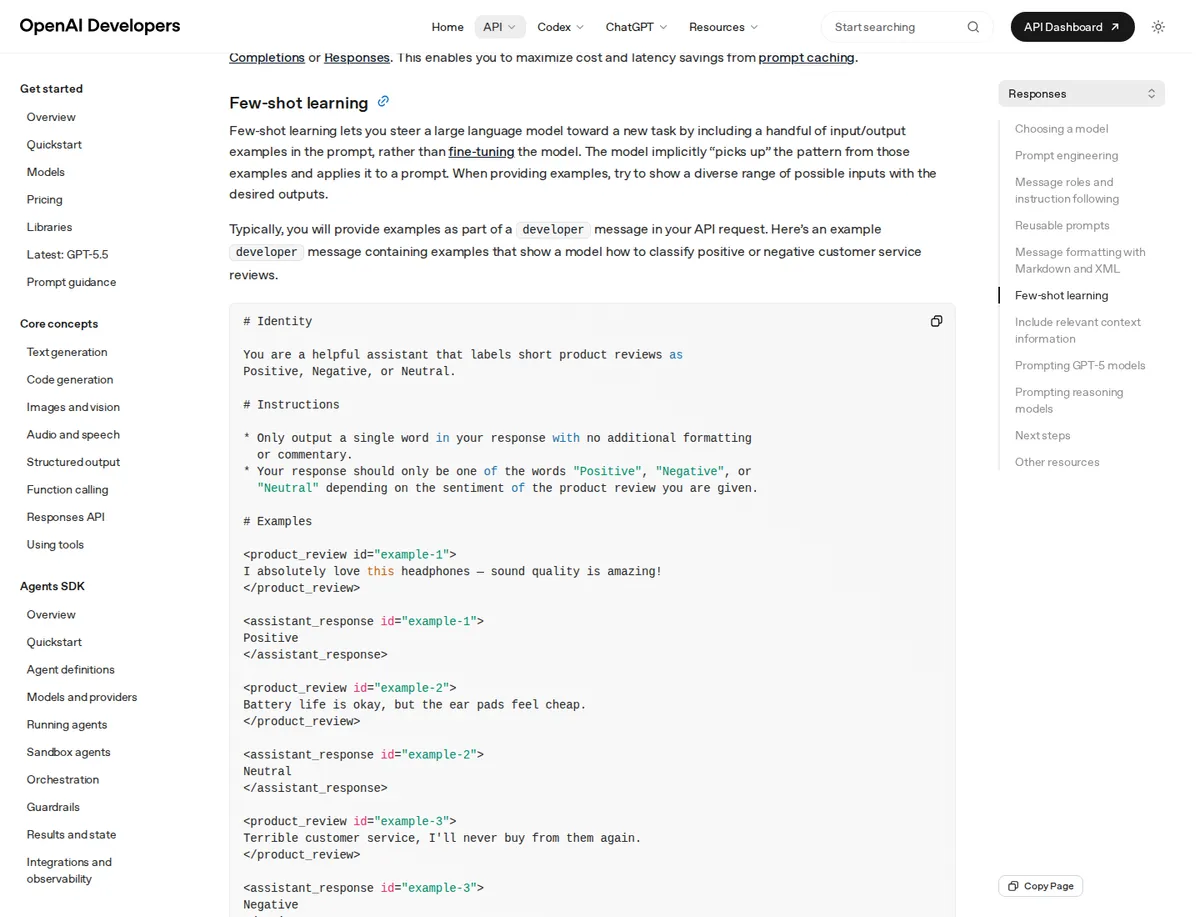Open Agent definitions sidebar item
The image size is (1200, 917).
pos(71,669)
